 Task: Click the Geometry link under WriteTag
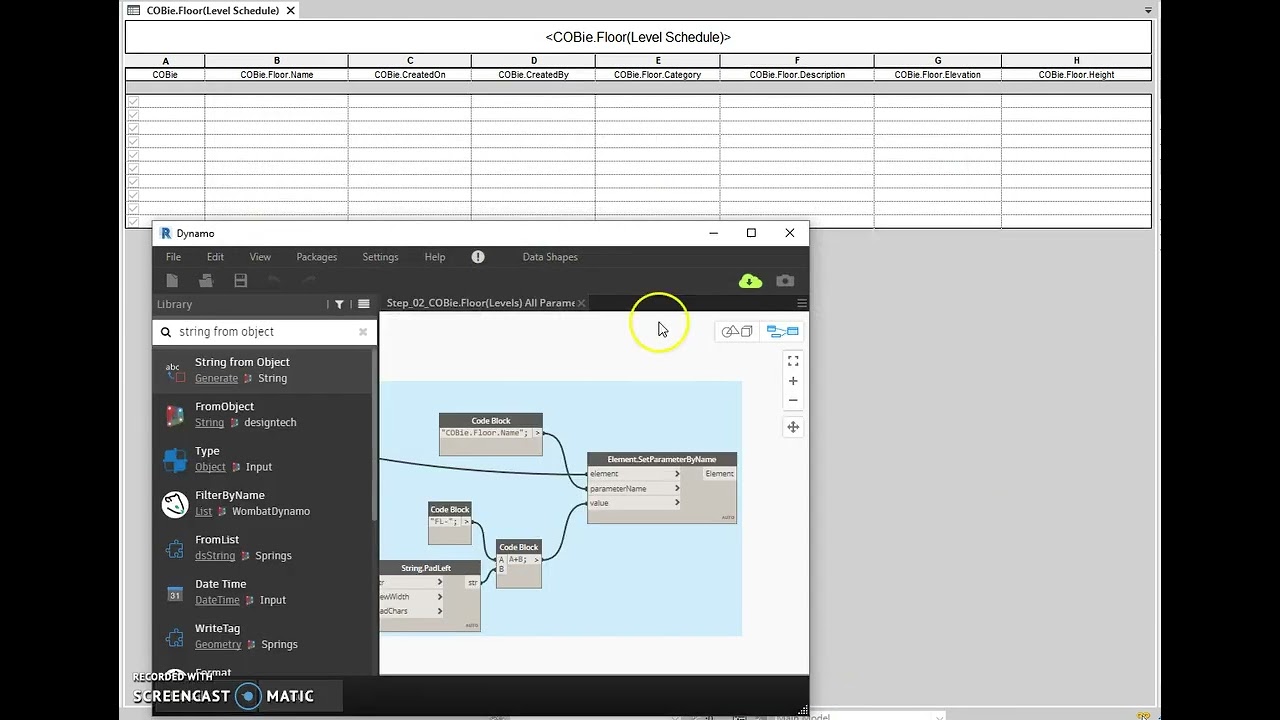pos(218,645)
